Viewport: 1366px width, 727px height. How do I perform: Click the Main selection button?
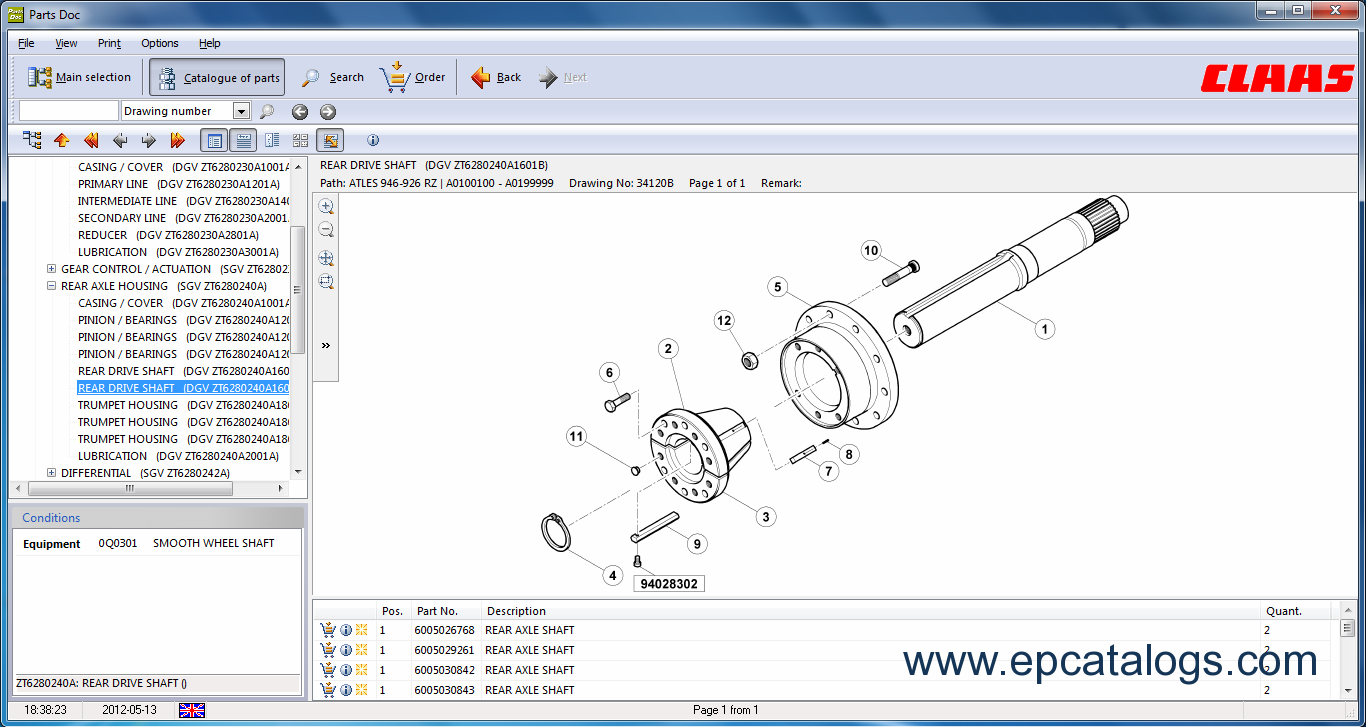[x=79, y=77]
